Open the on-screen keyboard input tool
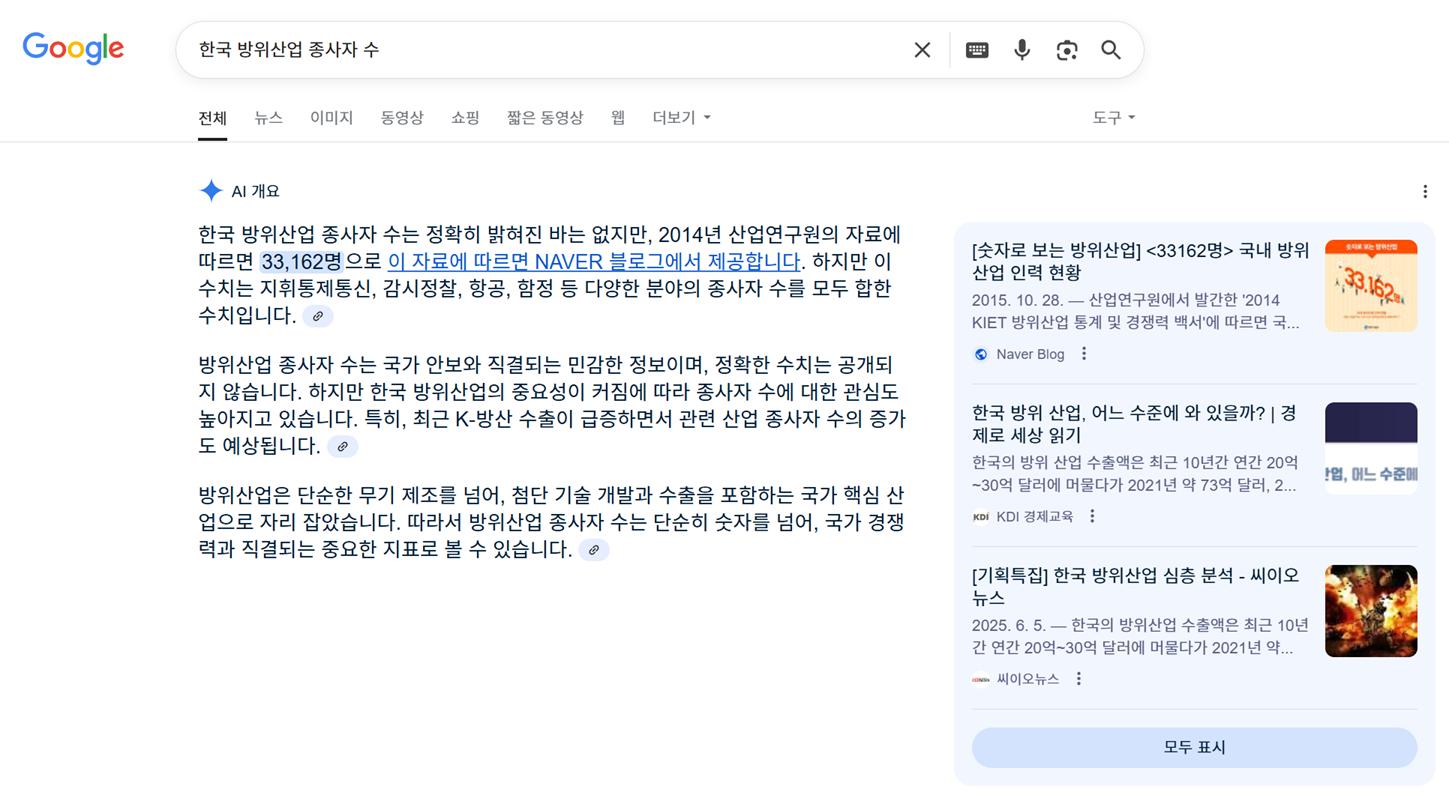The image size is (1449, 795). (977, 50)
